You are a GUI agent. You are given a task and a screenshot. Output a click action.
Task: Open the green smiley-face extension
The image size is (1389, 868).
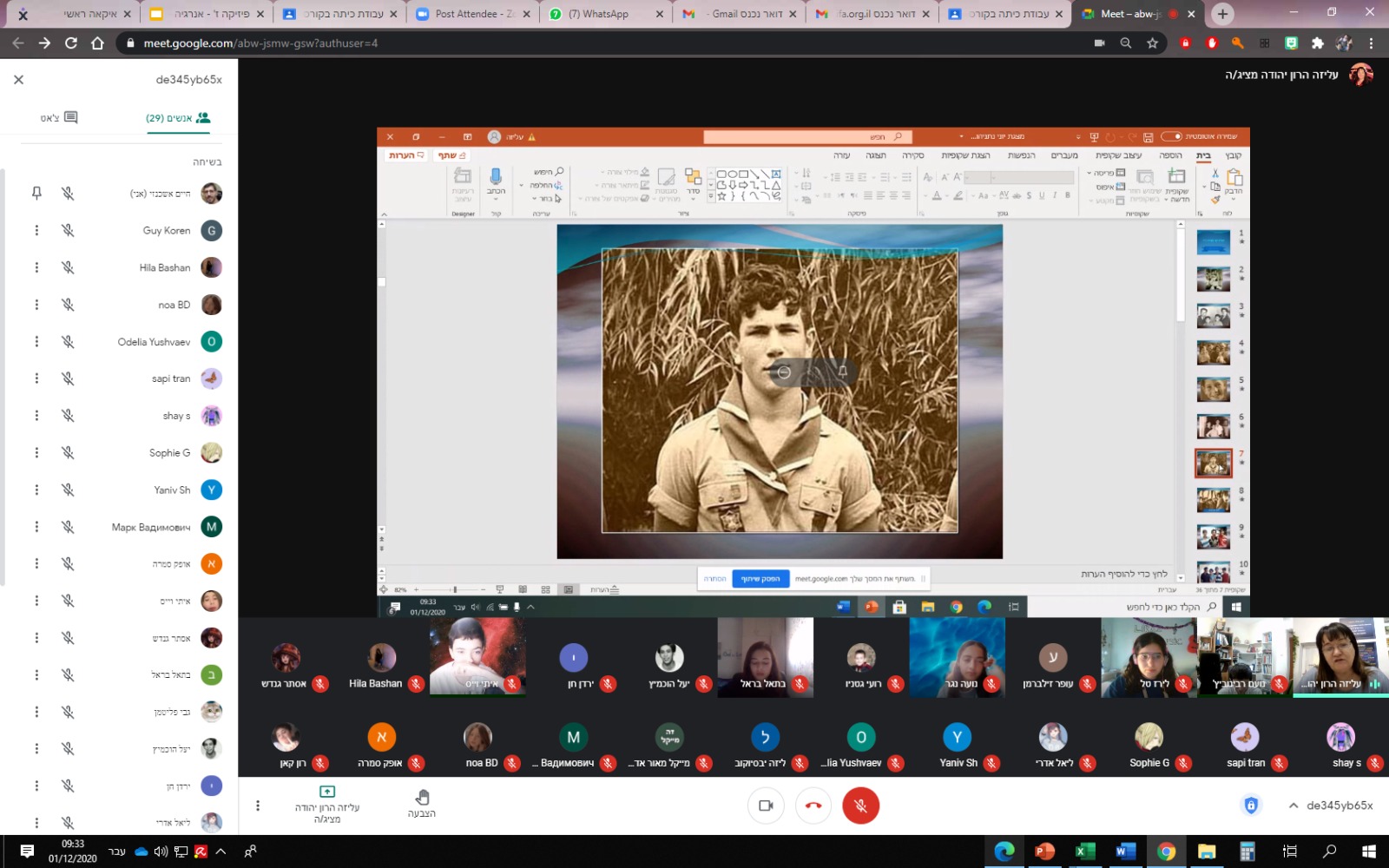(1291, 43)
